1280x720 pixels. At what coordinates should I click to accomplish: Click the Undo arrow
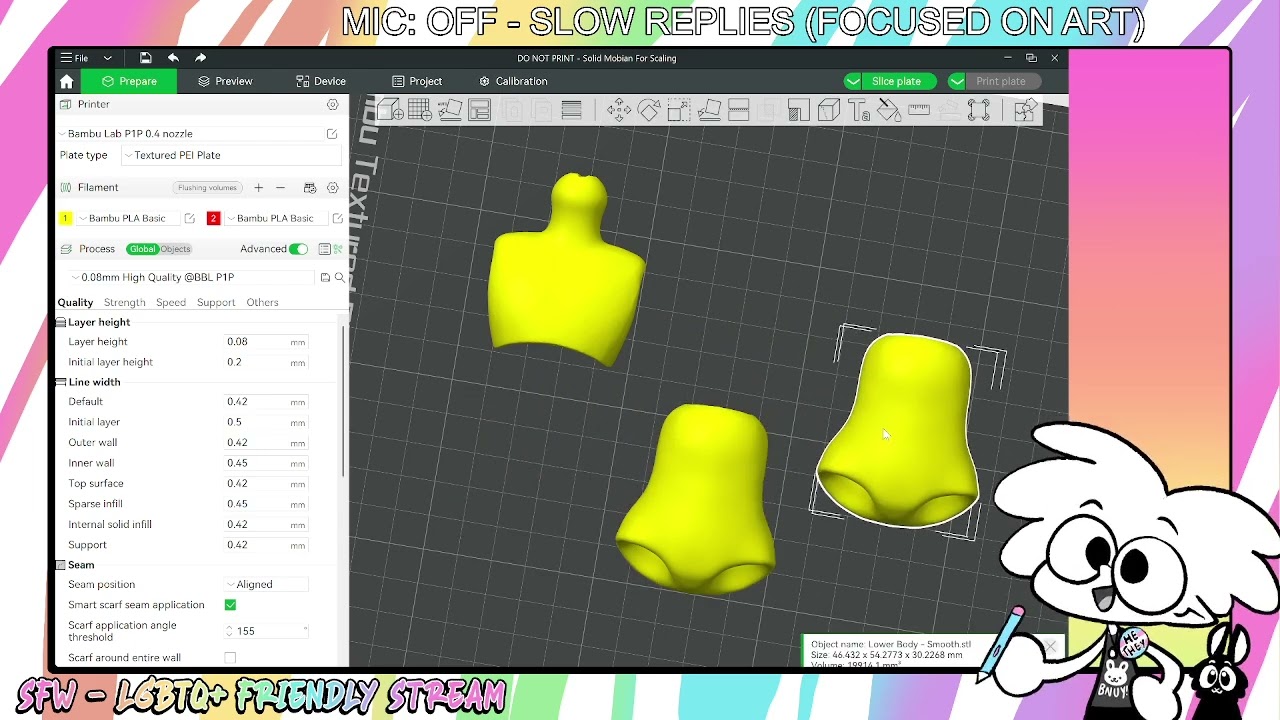[x=173, y=58]
